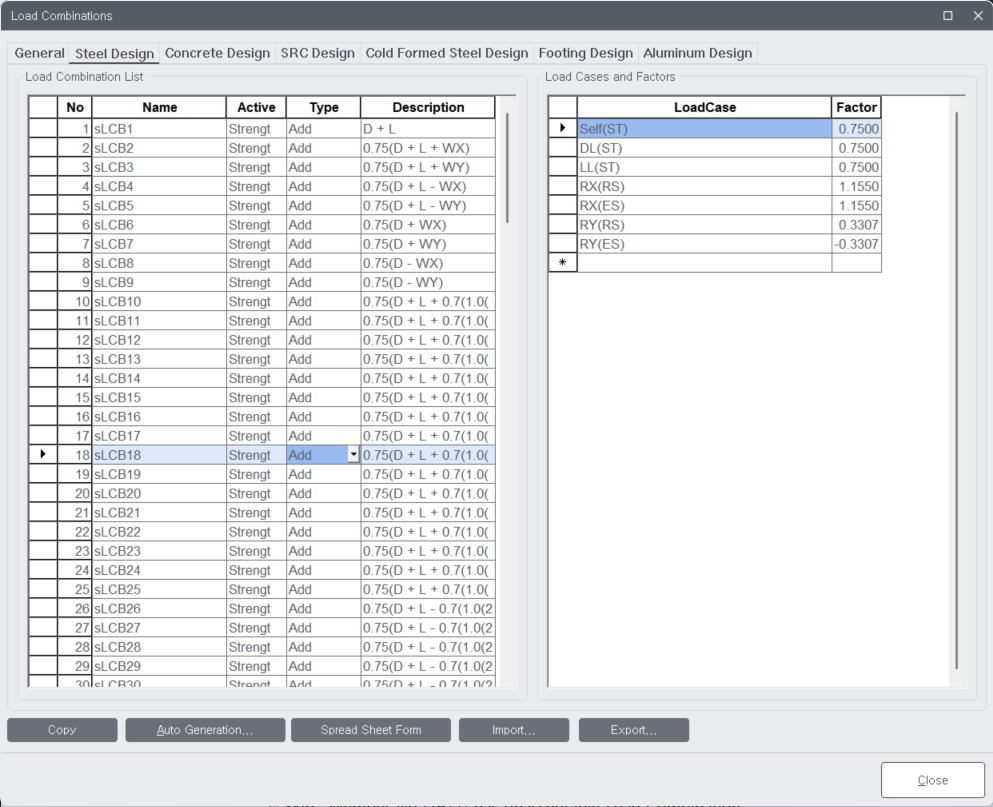
Task: Select the SRC Design tab
Action: pyautogui.click(x=317, y=53)
